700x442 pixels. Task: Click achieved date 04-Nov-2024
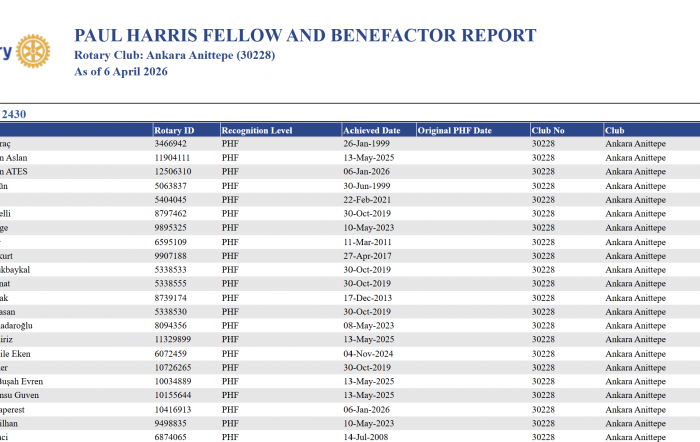pos(368,354)
